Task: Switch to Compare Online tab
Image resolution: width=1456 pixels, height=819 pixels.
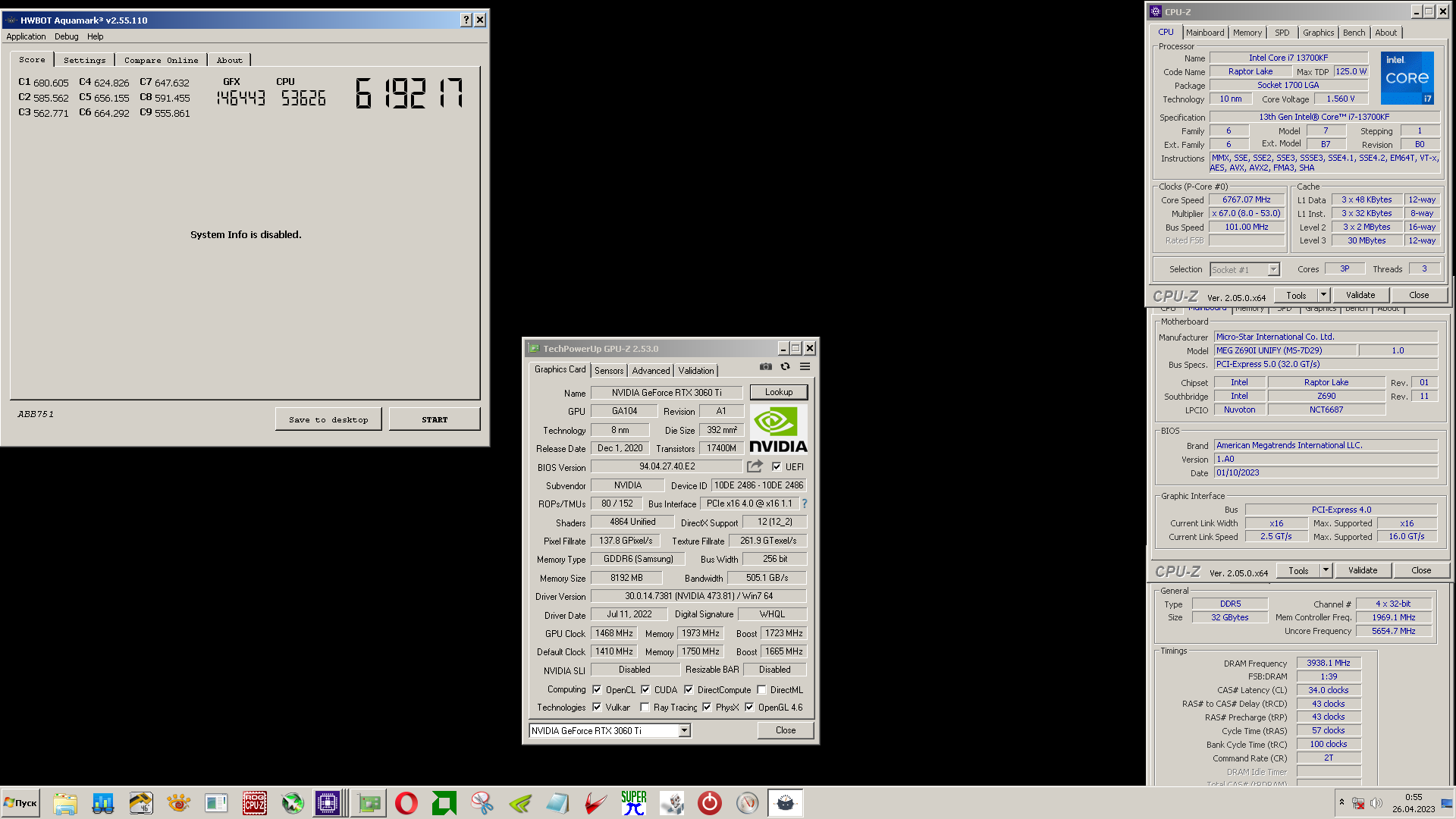Action: coord(162,60)
